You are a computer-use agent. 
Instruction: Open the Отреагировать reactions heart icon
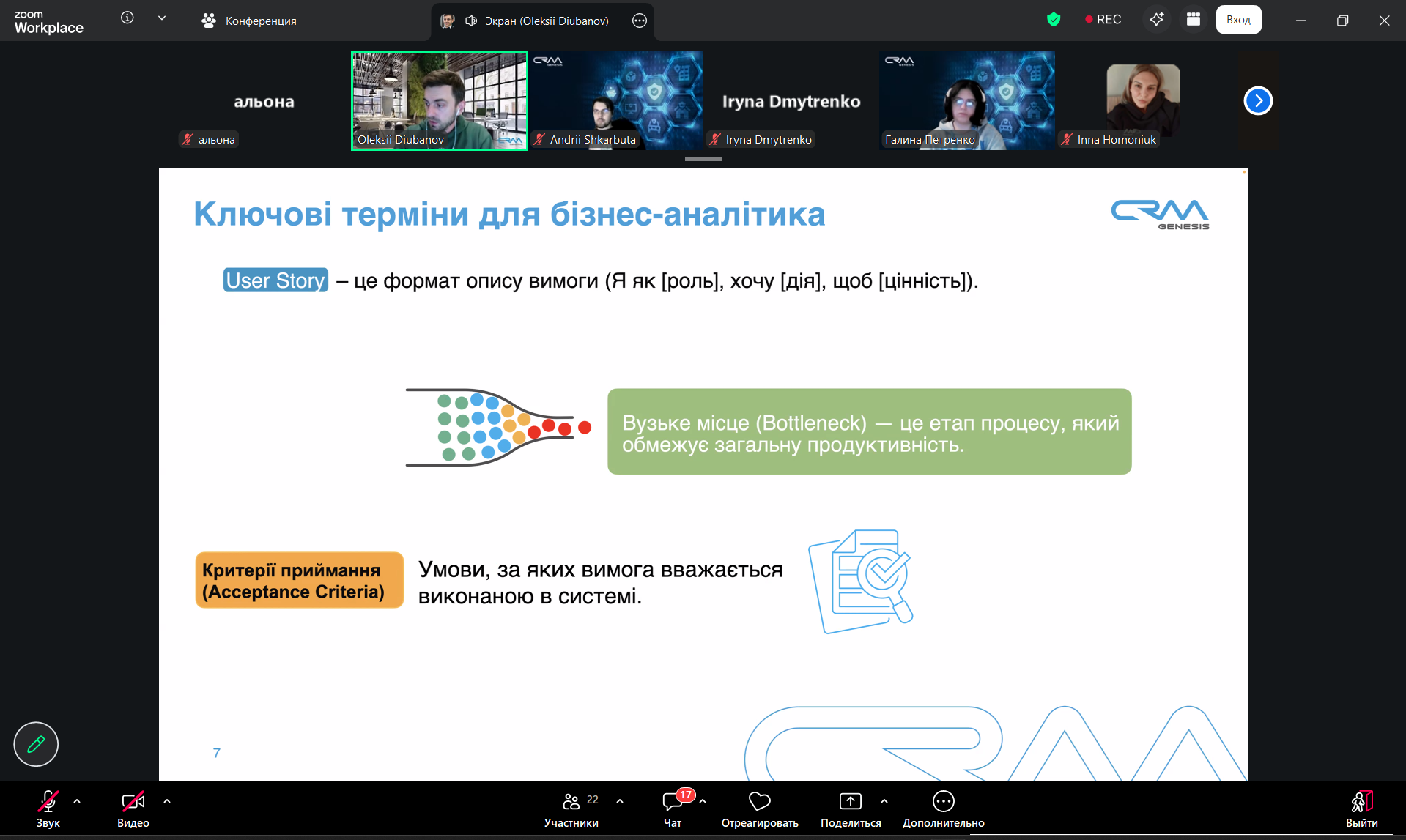[x=759, y=809]
